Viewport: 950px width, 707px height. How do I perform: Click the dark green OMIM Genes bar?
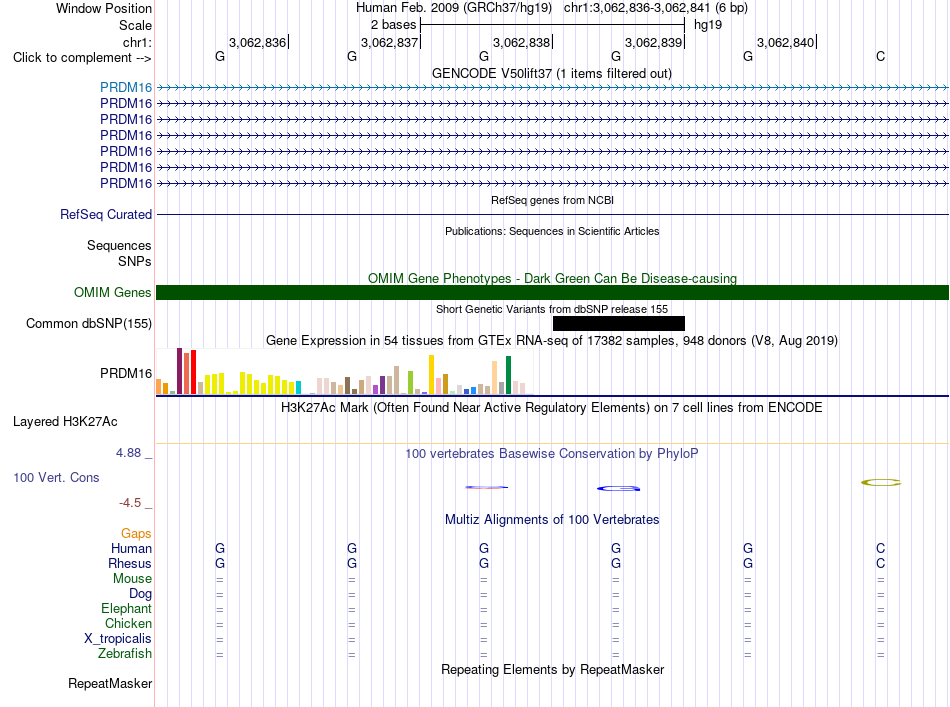coord(552,293)
